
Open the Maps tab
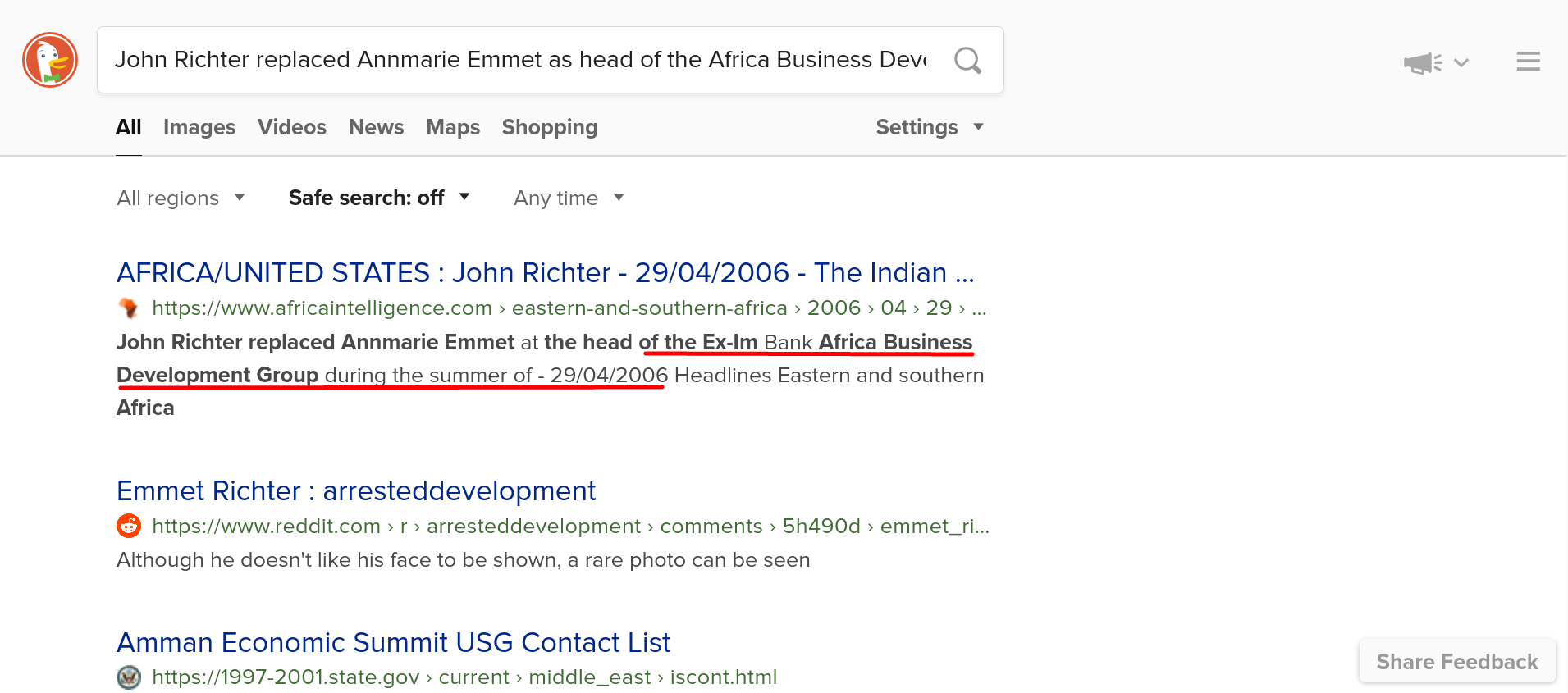coord(453,127)
